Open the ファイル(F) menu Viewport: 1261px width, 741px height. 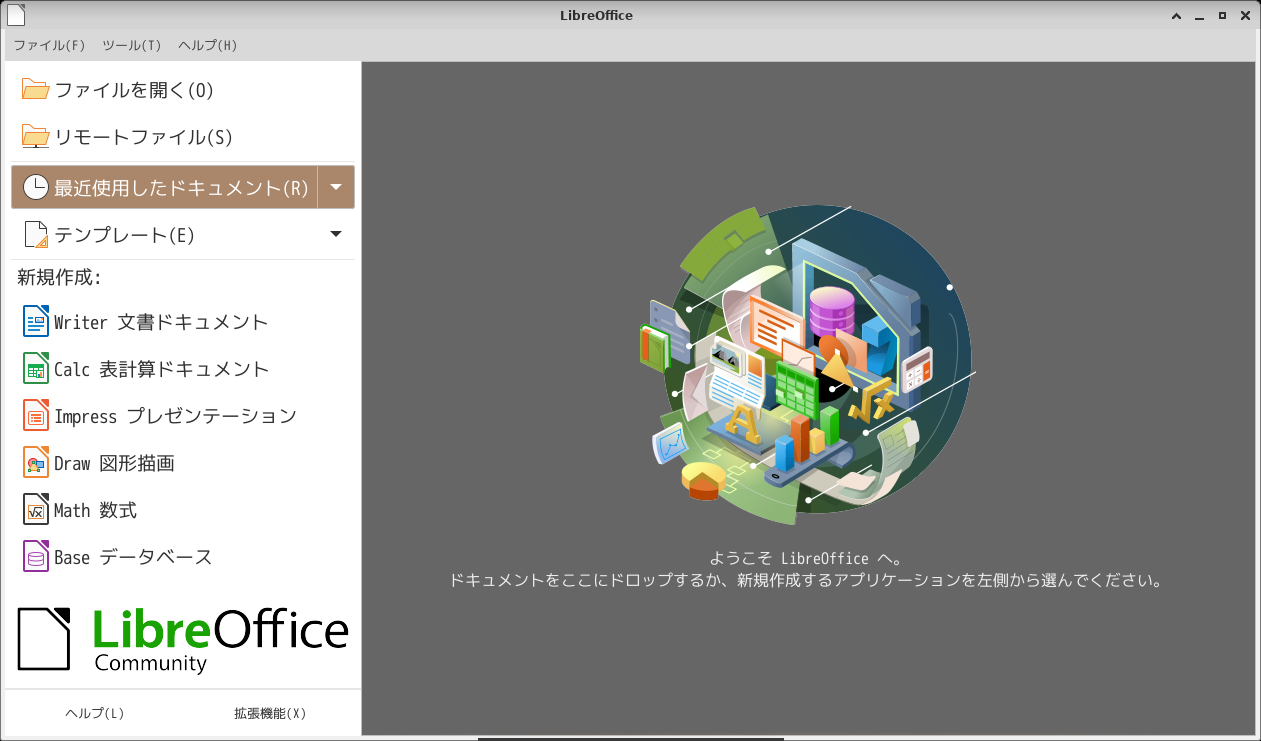(x=49, y=45)
